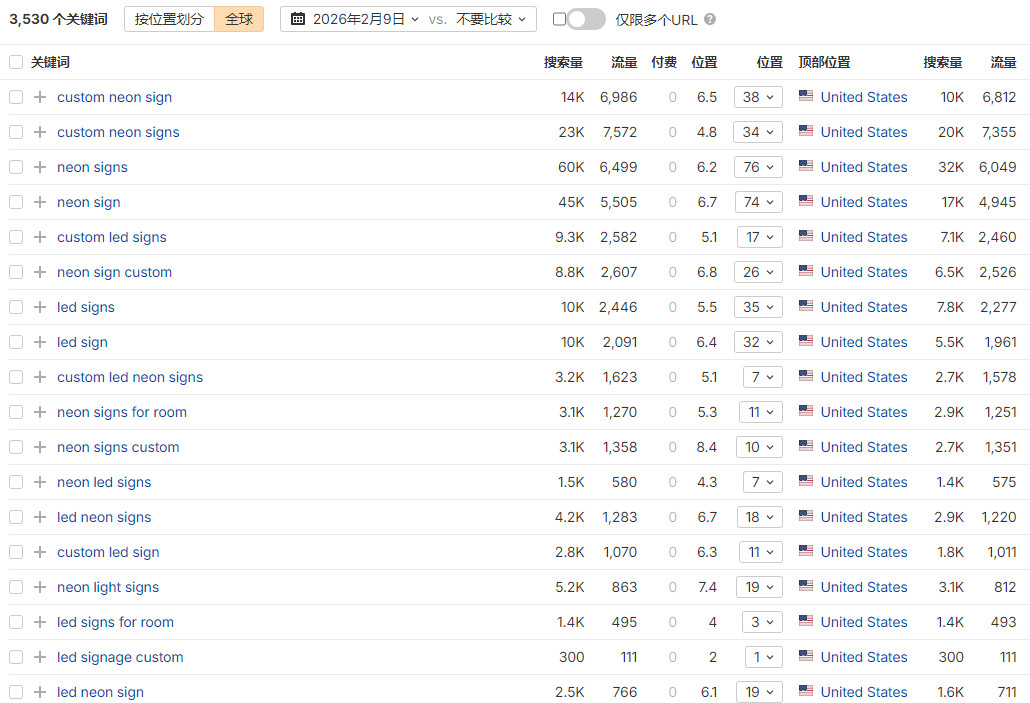Image resolution: width=1030 pixels, height=703 pixels.
Task: Expand row plus icon for 'custom neon signs'
Action: [40, 132]
